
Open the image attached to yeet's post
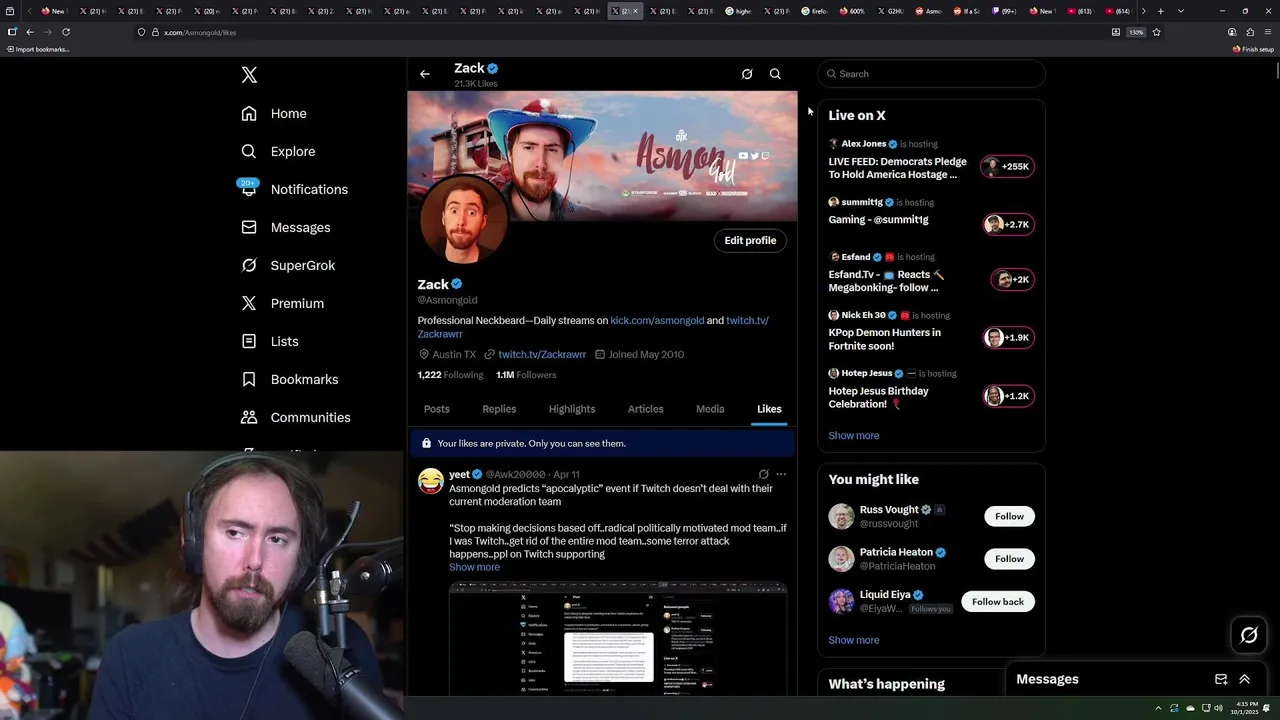pos(618,638)
